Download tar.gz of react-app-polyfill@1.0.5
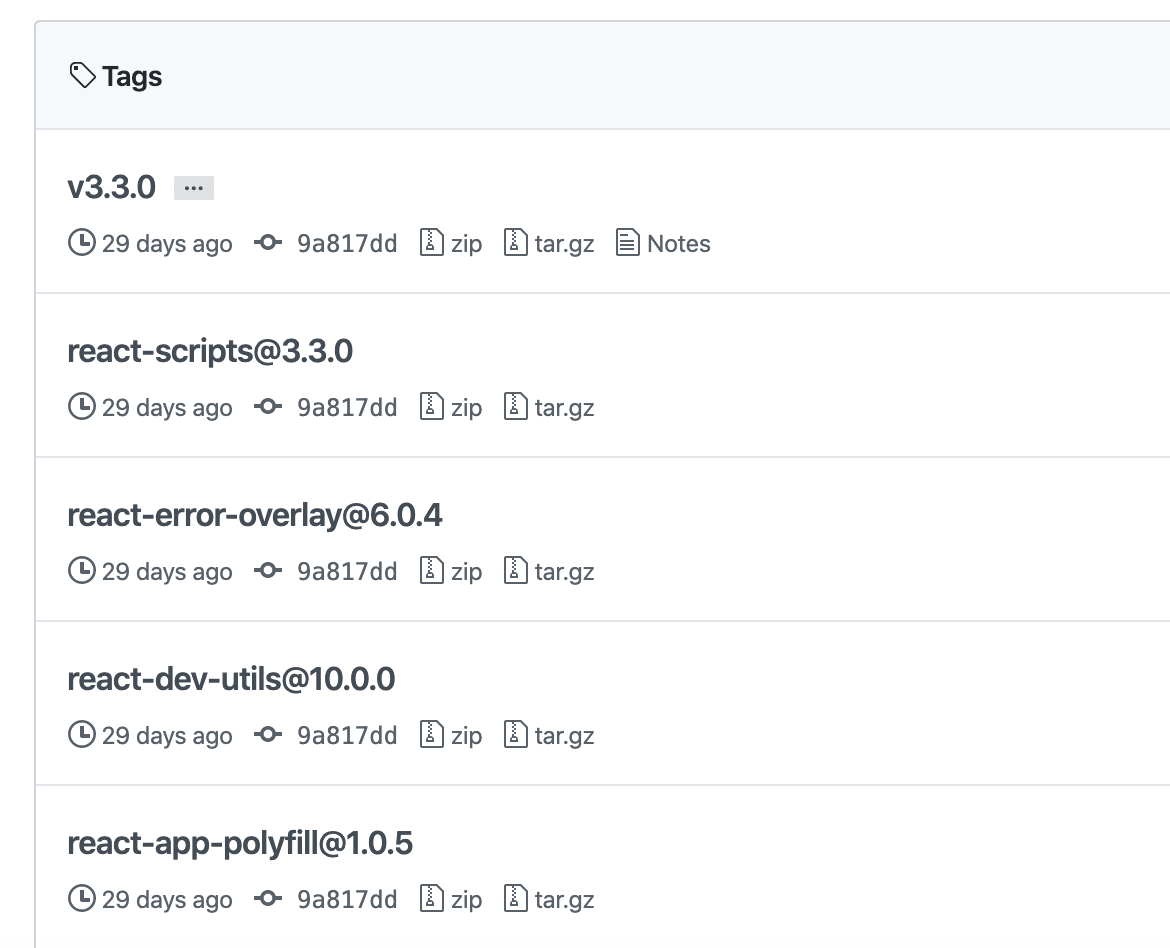The image size is (1170, 948). (x=564, y=901)
